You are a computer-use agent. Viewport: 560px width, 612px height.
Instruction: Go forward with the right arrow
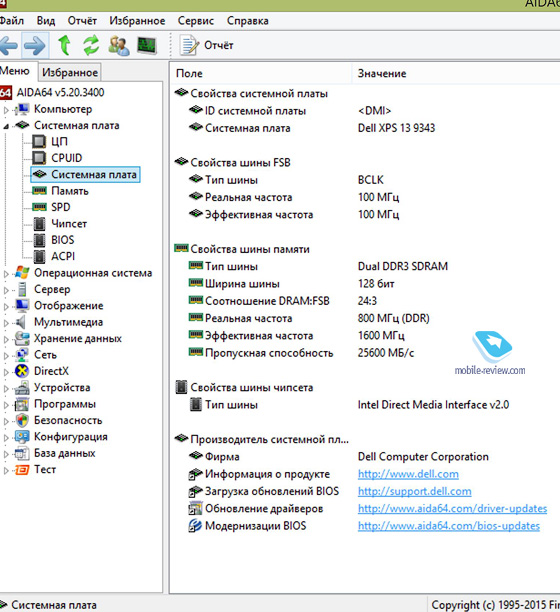coord(35,45)
